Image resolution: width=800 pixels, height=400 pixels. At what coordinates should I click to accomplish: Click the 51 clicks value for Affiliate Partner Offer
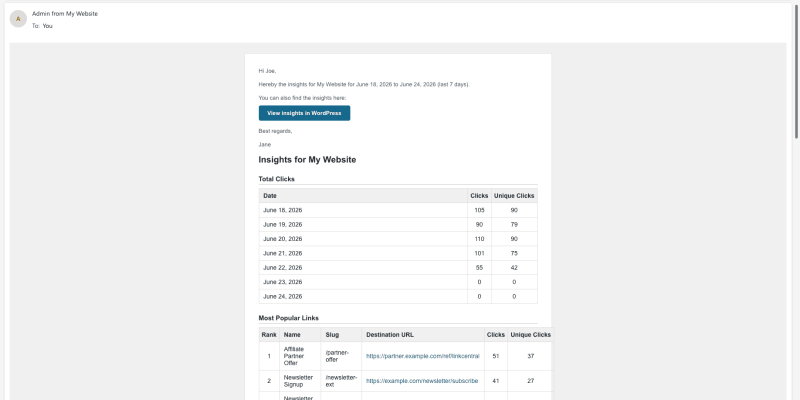(496, 356)
